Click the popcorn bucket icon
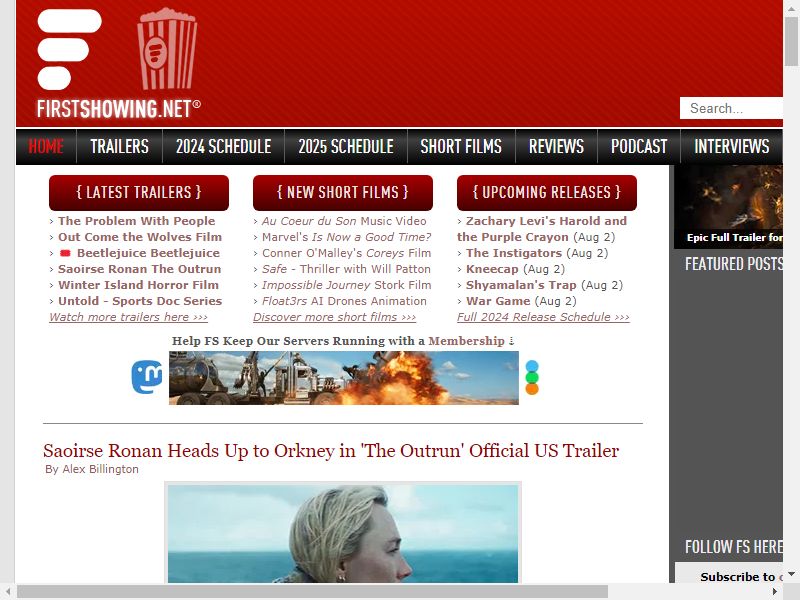800x600 pixels. pyautogui.click(x=167, y=48)
